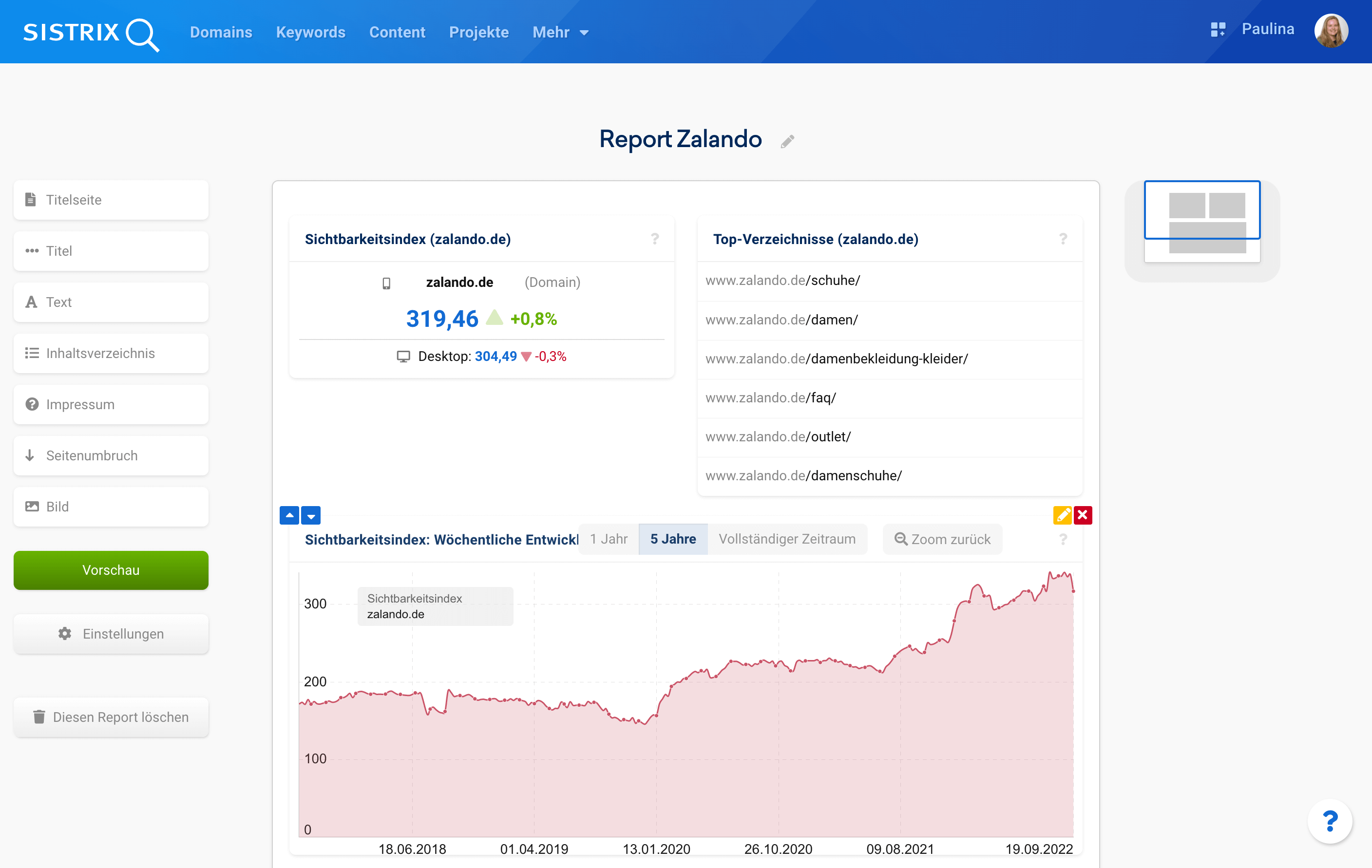Click the desktop monitor icon
The height and width of the screenshot is (868, 1372).
pyautogui.click(x=403, y=357)
